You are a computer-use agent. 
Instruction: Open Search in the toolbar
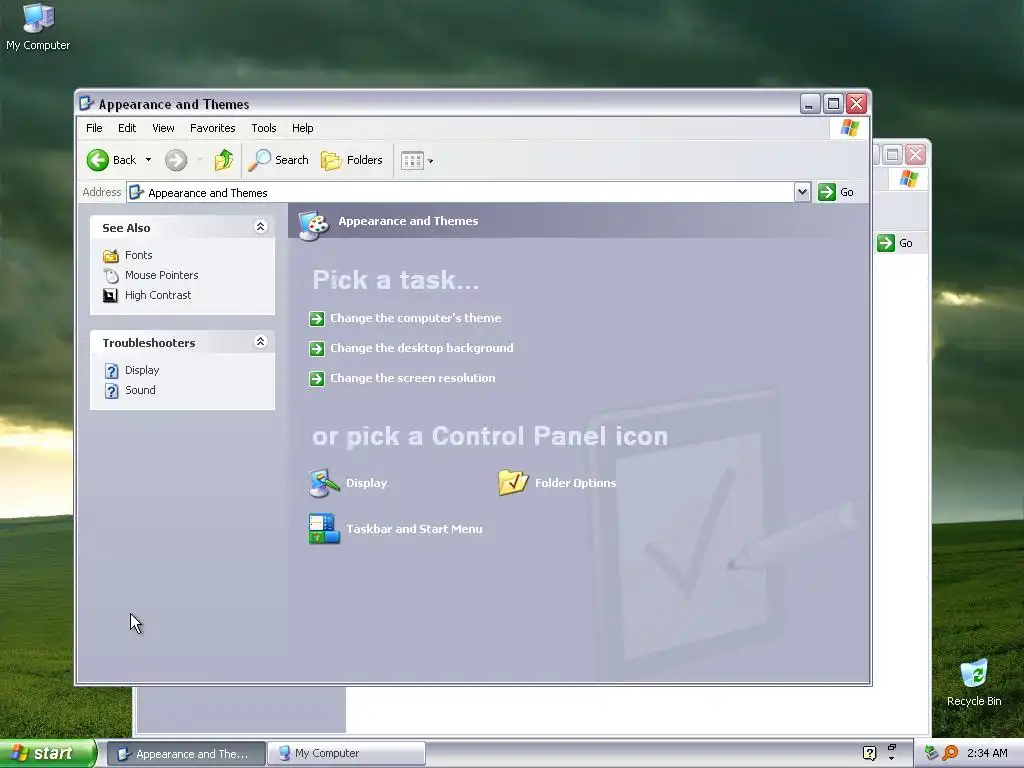[279, 160]
